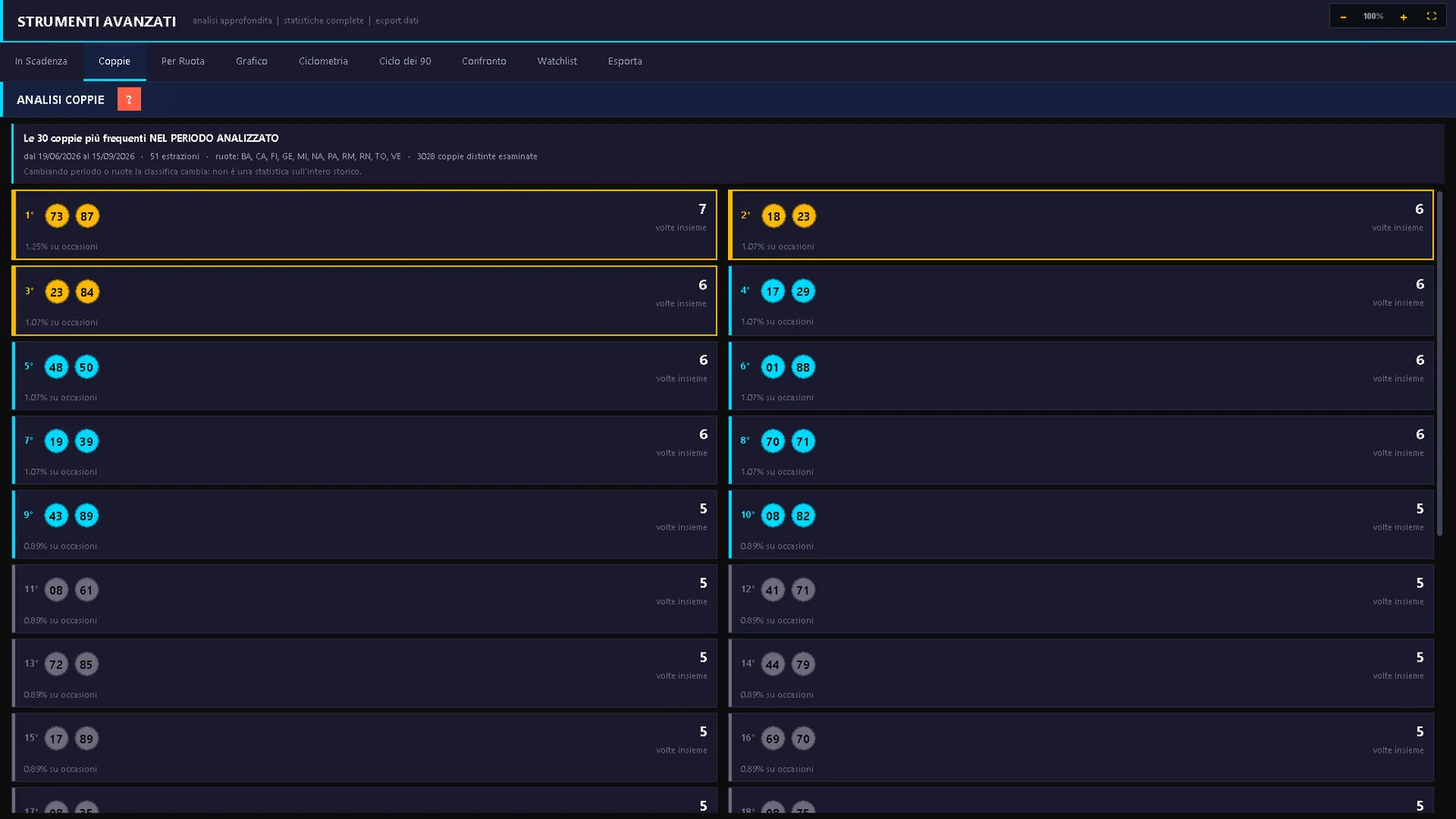Click ball 84 in 3rd ranked pair
Image resolution: width=1456 pixels, height=819 pixels.
[86, 292]
